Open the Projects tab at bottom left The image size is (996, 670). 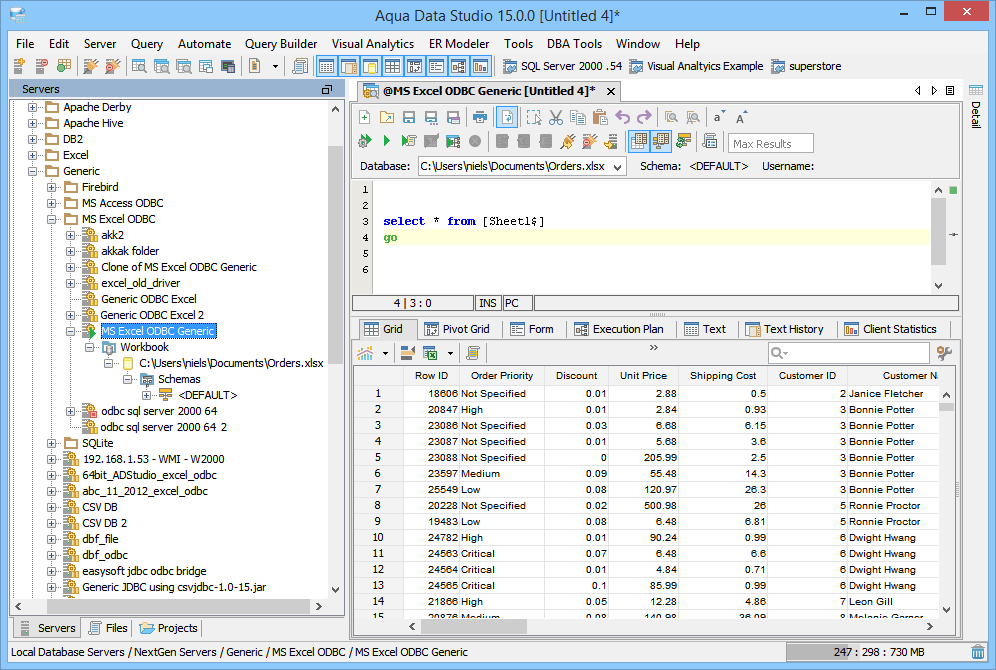coord(169,628)
